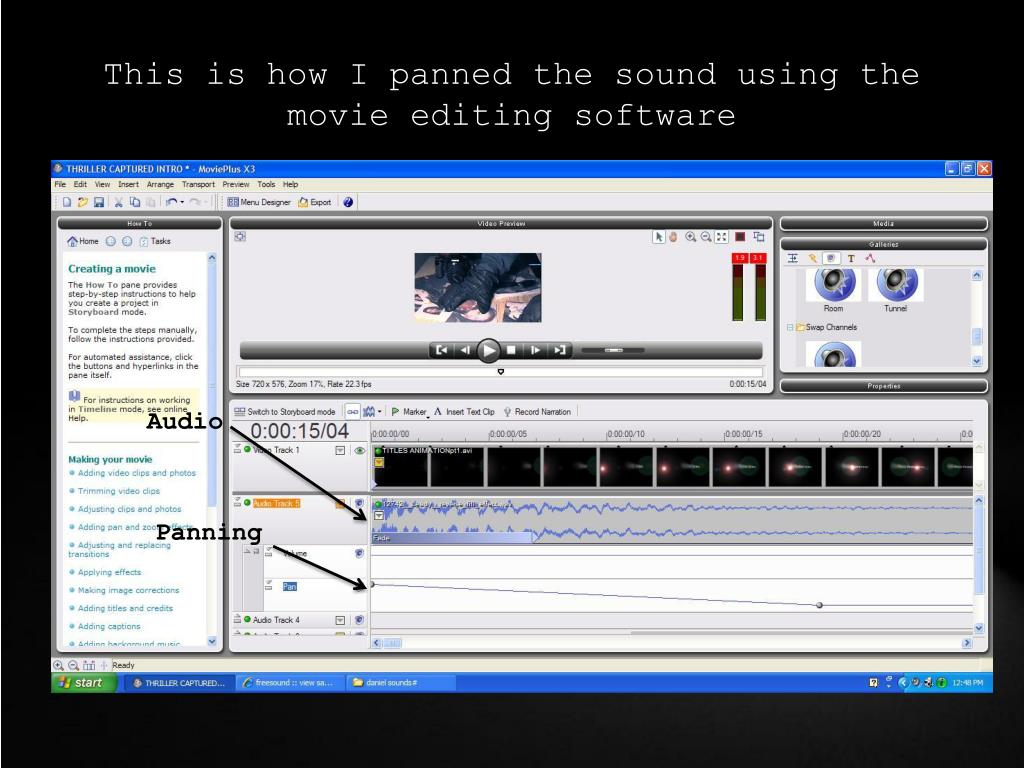Viewport: 1024px width, 768px height.
Task: Select the Tunnel audio effect thumbnail
Action: 896,285
